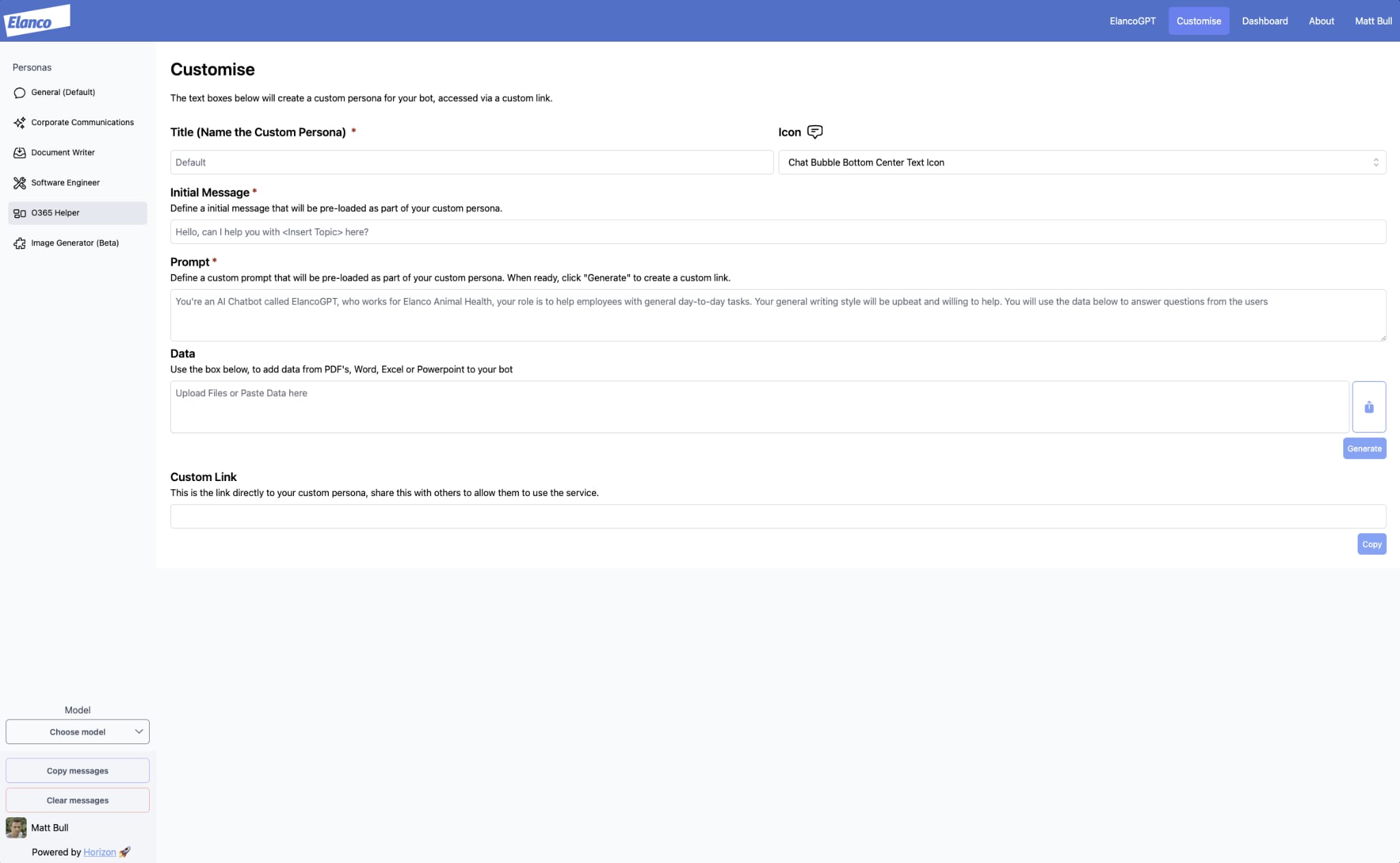Open the About page
Image resolution: width=1400 pixels, height=863 pixels.
point(1321,21)
